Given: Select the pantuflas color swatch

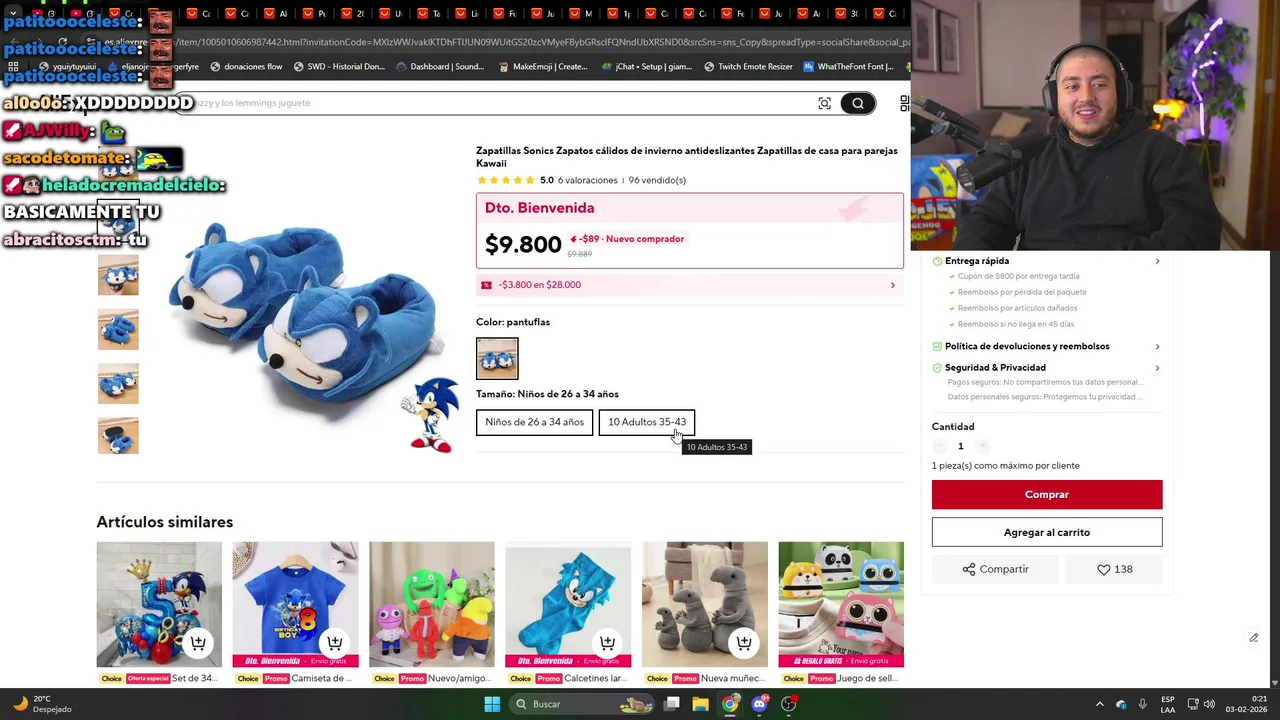Looking at the screenshot, I should pyautogui.click(x=497, y=358).
